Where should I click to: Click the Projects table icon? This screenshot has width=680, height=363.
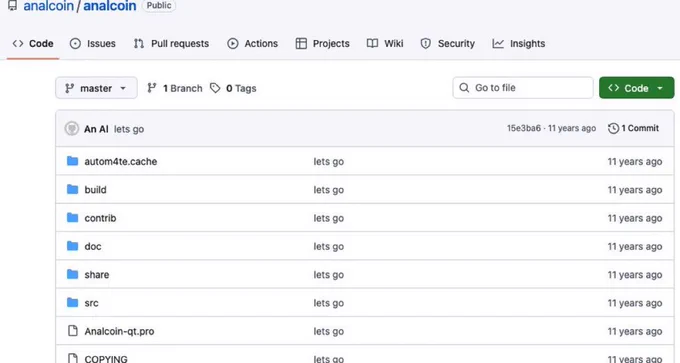[301, 44]
